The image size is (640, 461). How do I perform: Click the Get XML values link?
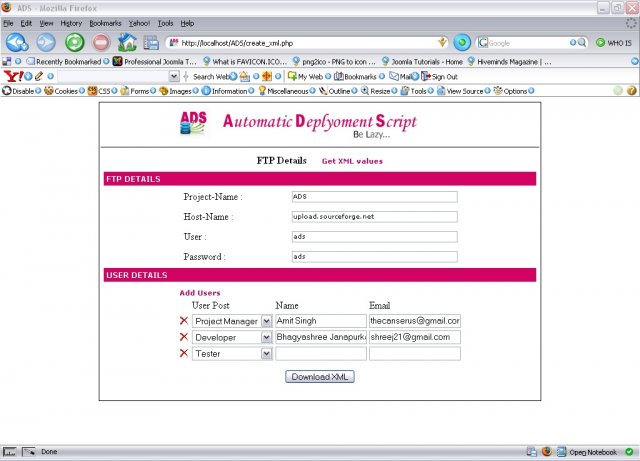[x=351, y=161]
